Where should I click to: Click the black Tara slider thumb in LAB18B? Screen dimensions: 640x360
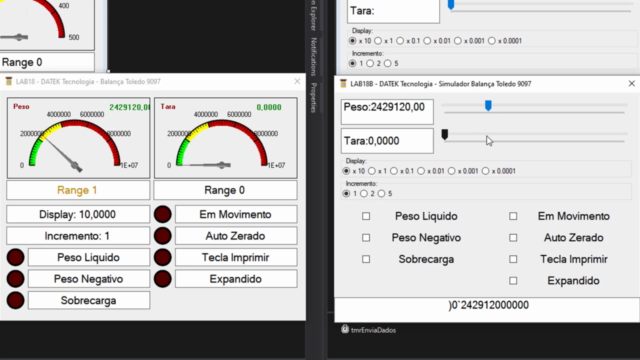[x=445, y=135]
